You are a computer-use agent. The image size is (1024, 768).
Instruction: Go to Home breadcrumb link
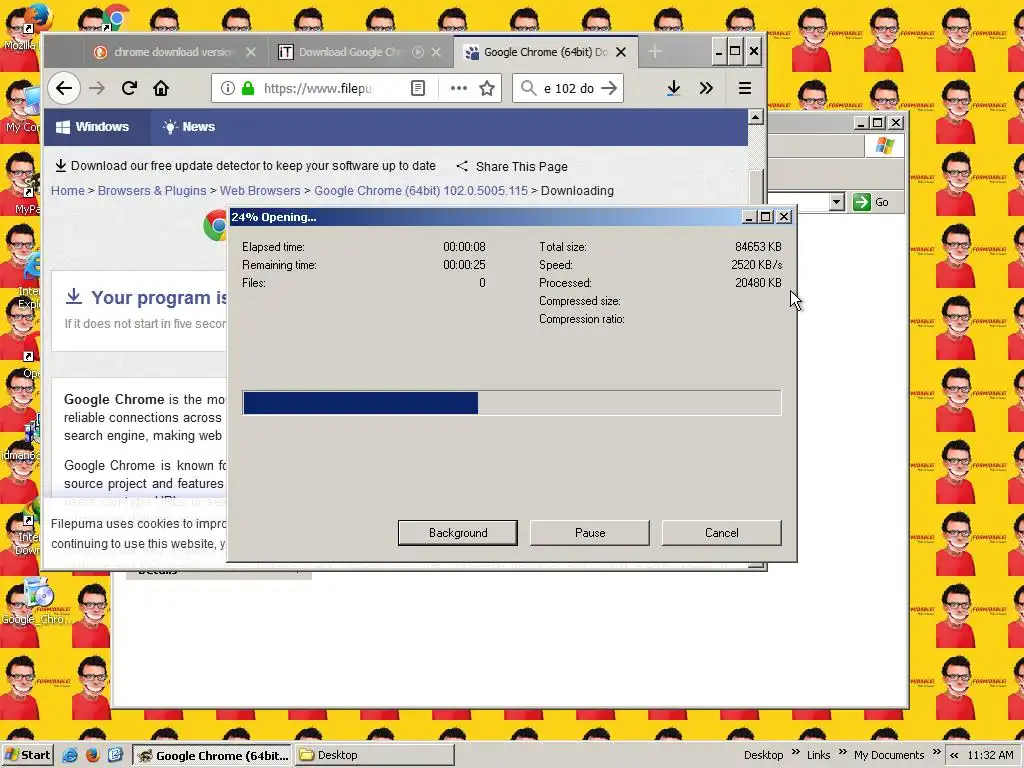tap(68, 191)
